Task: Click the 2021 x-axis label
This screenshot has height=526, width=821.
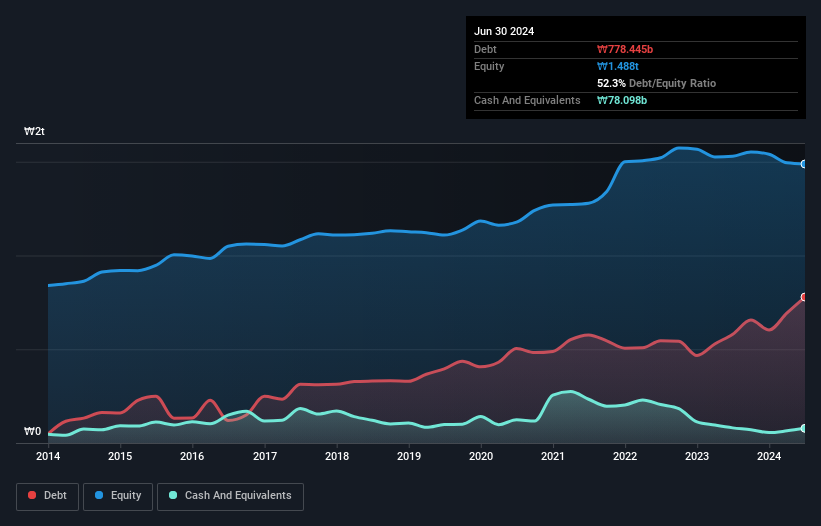Action: pyautogui.click(x=553, y=456)
